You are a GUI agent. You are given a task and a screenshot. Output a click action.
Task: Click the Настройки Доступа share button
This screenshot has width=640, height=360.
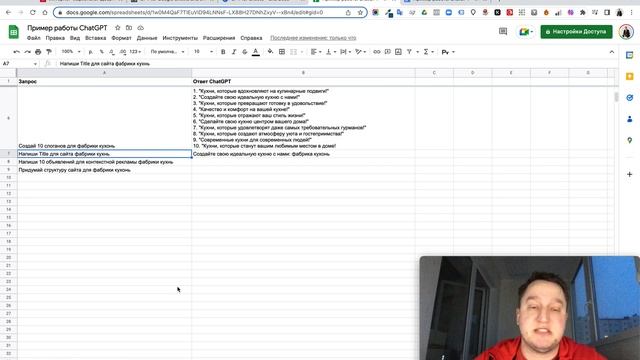coord(576,31)
